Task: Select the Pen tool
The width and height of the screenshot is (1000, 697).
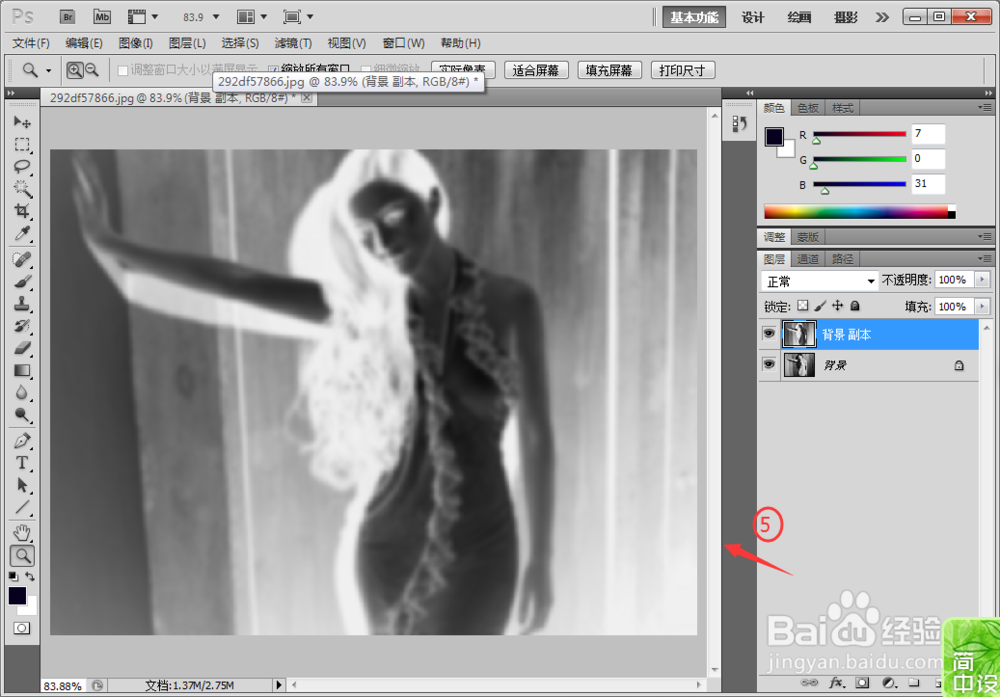Action: tap(22, 441)
